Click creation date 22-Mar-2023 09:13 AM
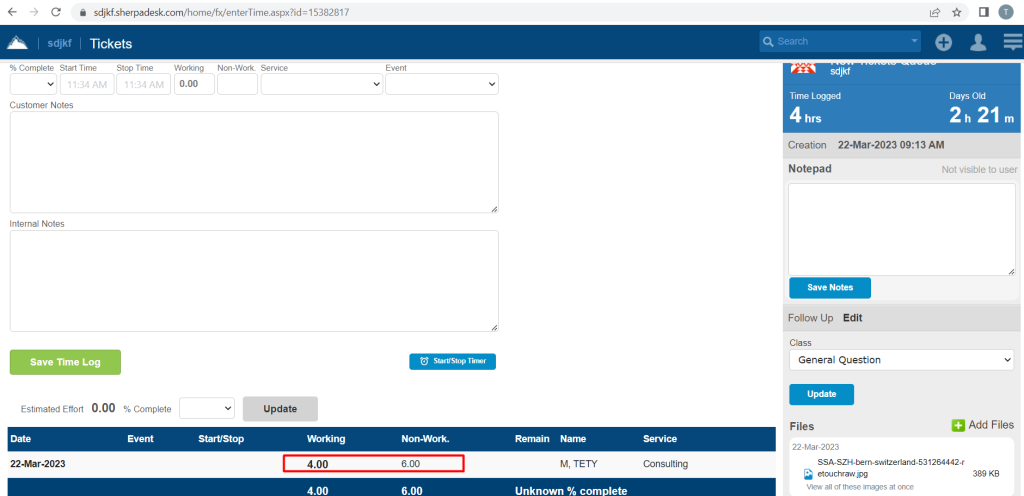 click(x=891, y=145)
